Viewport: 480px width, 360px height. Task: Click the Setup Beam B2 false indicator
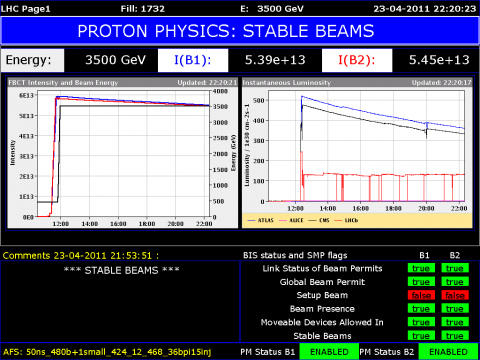tap(455, 295)
